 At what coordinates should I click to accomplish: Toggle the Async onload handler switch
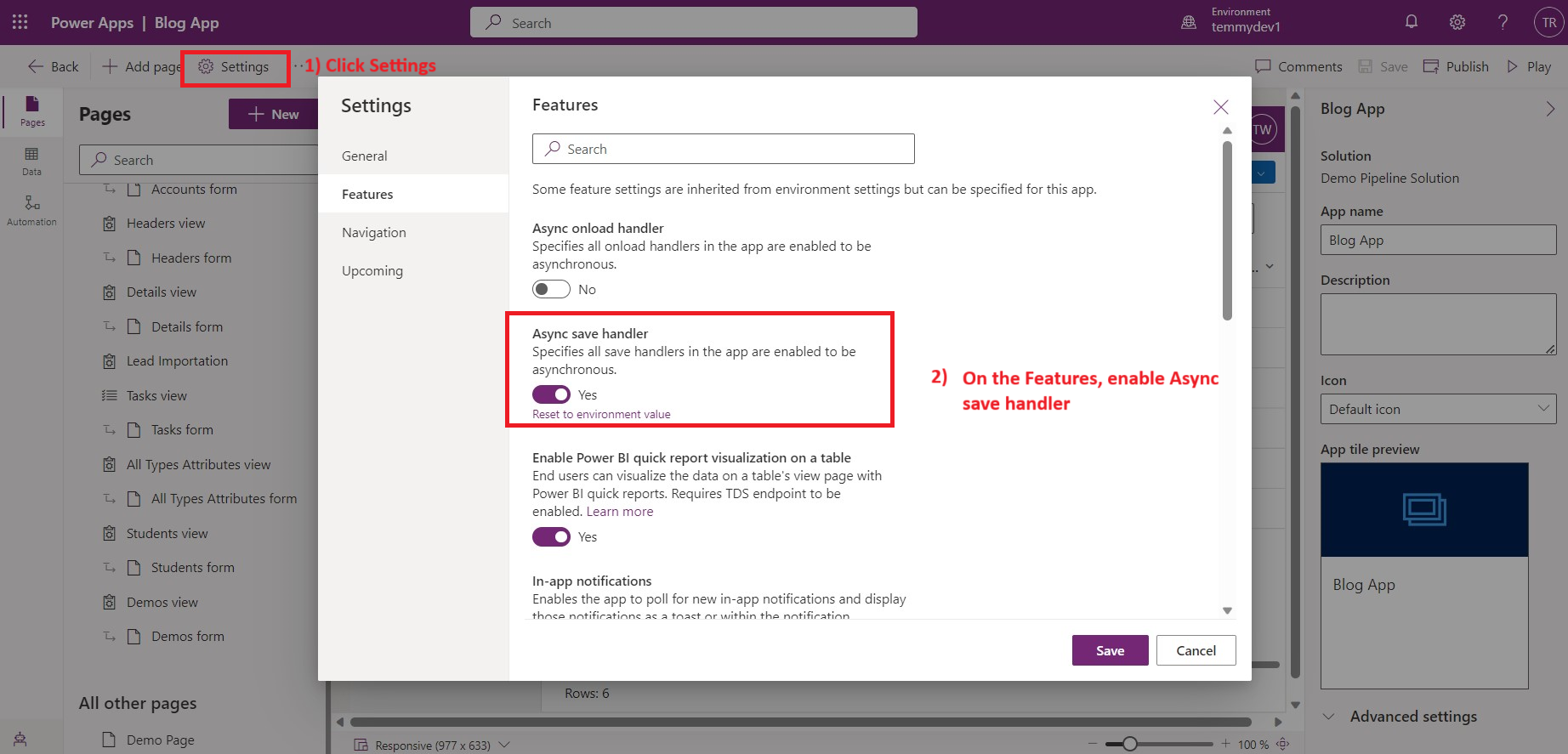pos(551,289)
